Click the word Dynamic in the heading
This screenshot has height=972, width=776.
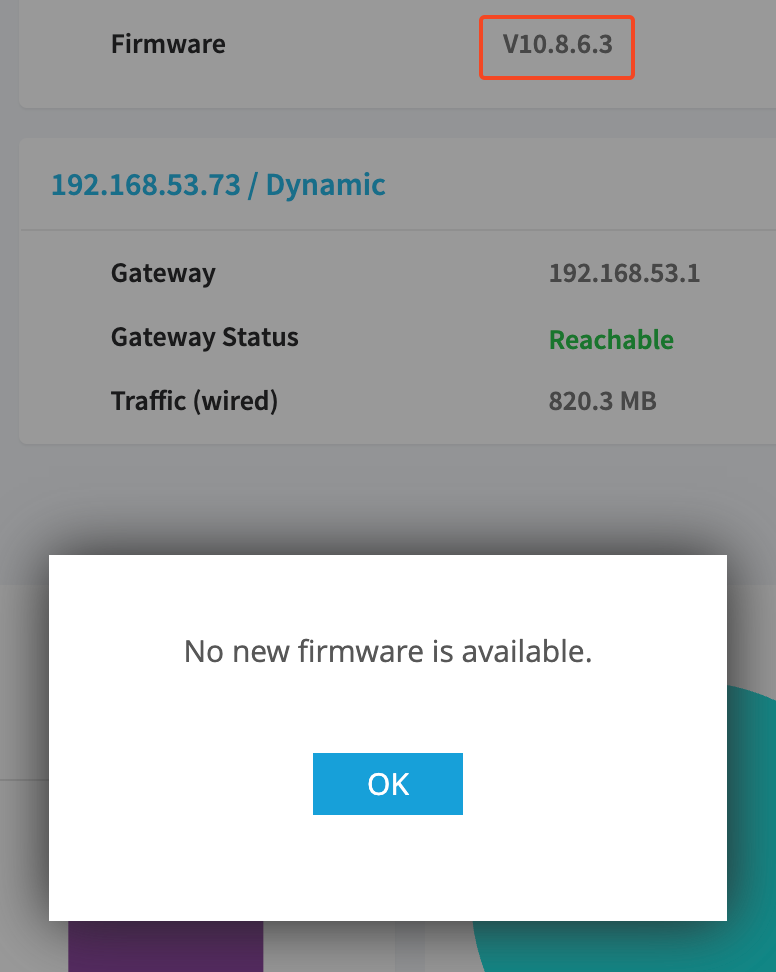coord(325,185)
